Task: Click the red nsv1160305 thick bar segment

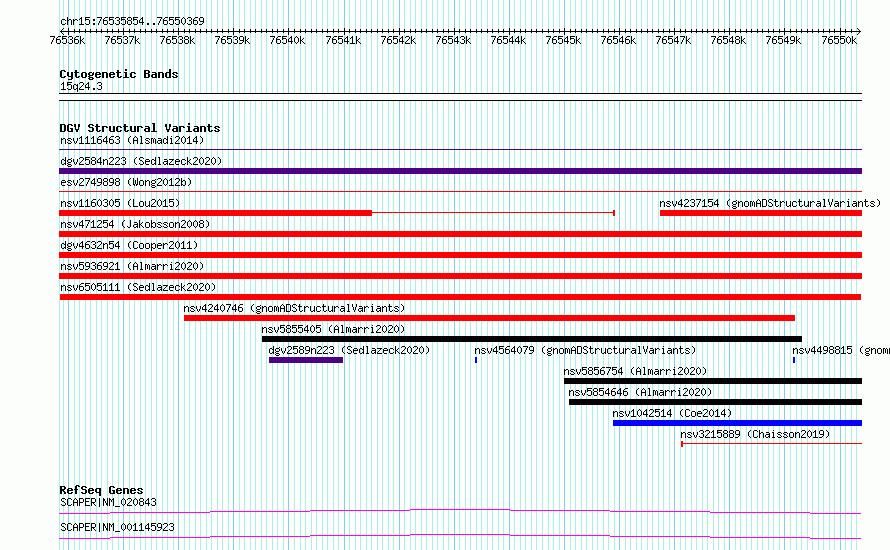Action: tap(216, 213)
